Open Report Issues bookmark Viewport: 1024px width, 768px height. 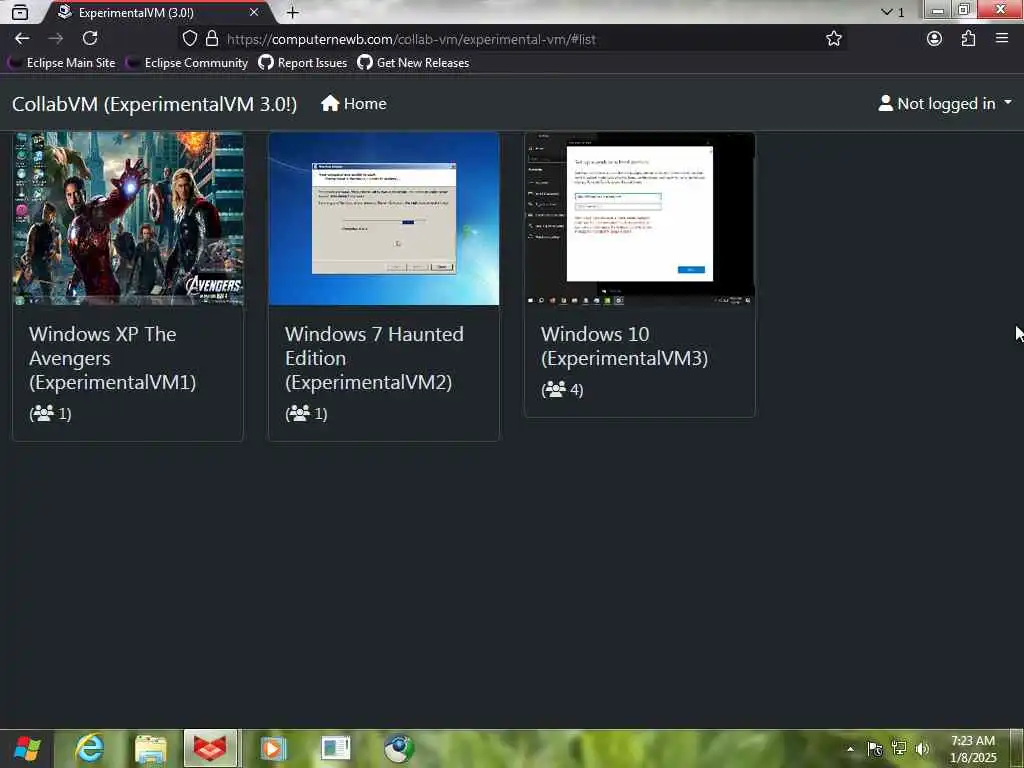(302, 63)
